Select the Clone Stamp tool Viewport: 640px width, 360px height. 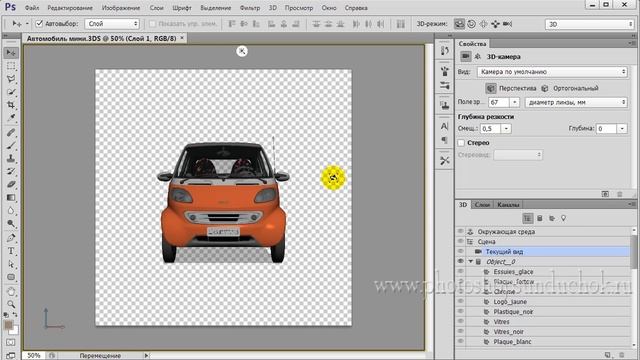(x=11, y=158)
